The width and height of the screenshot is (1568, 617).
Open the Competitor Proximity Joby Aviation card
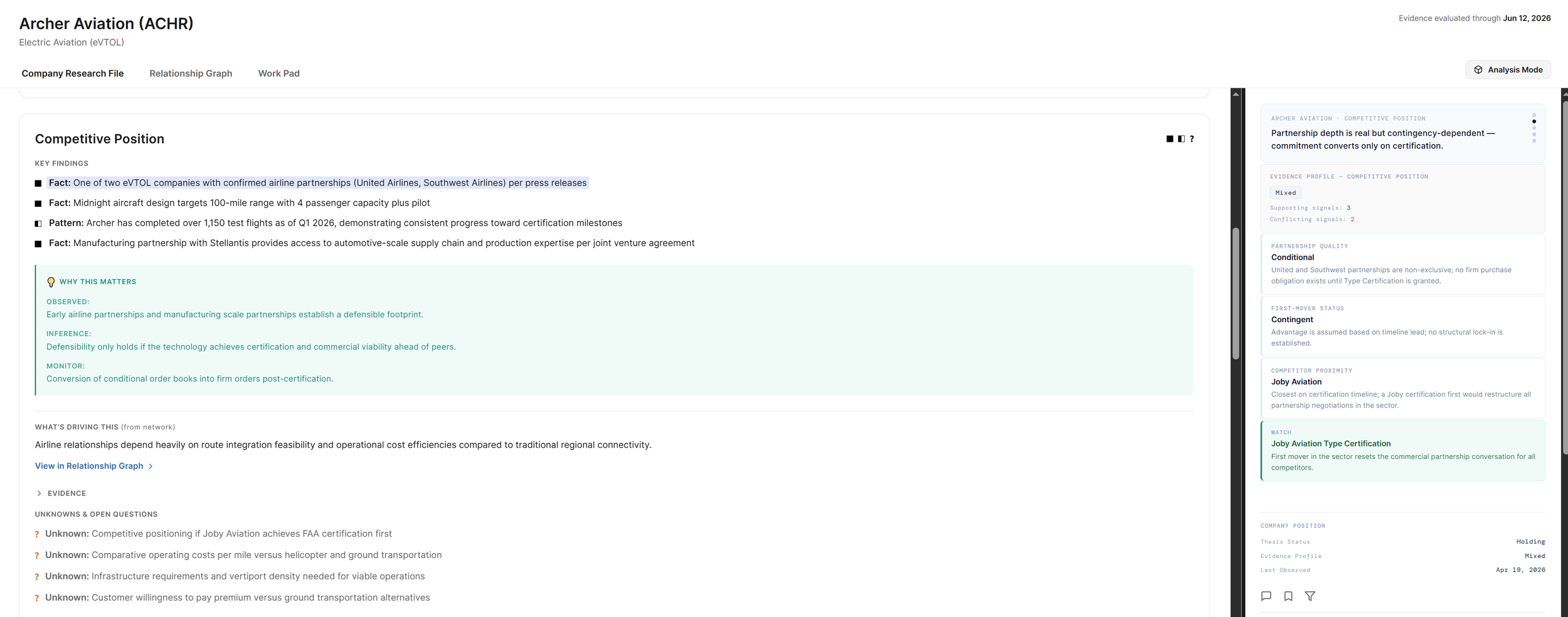(1402, 388)
